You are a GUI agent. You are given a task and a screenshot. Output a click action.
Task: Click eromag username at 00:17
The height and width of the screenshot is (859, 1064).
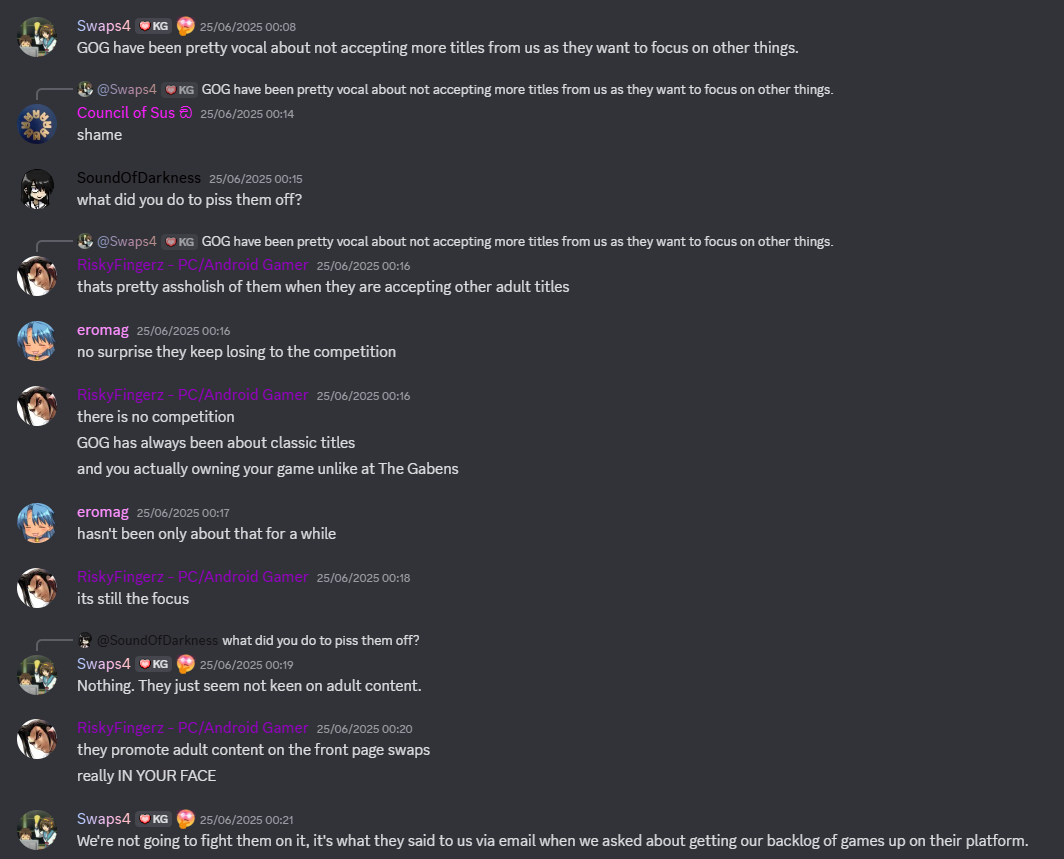point(102,512)
